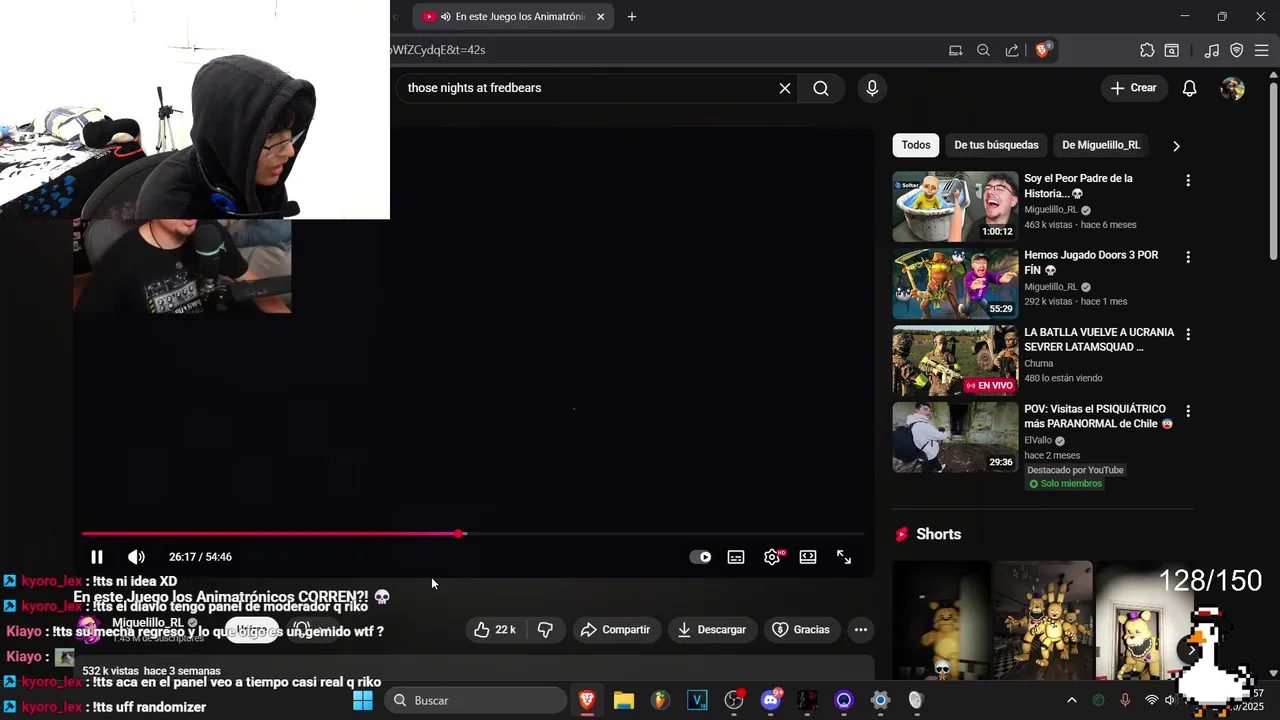Switch to theater mode view
This screenshot has height=720, width=1280.
tap(808, 557)
